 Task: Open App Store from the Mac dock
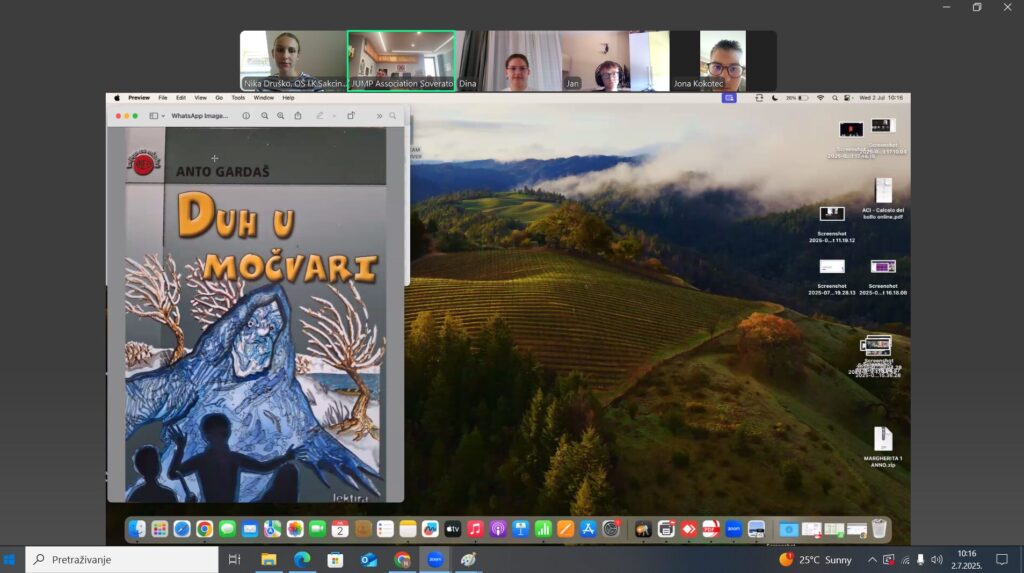click(x=588, y=529)
